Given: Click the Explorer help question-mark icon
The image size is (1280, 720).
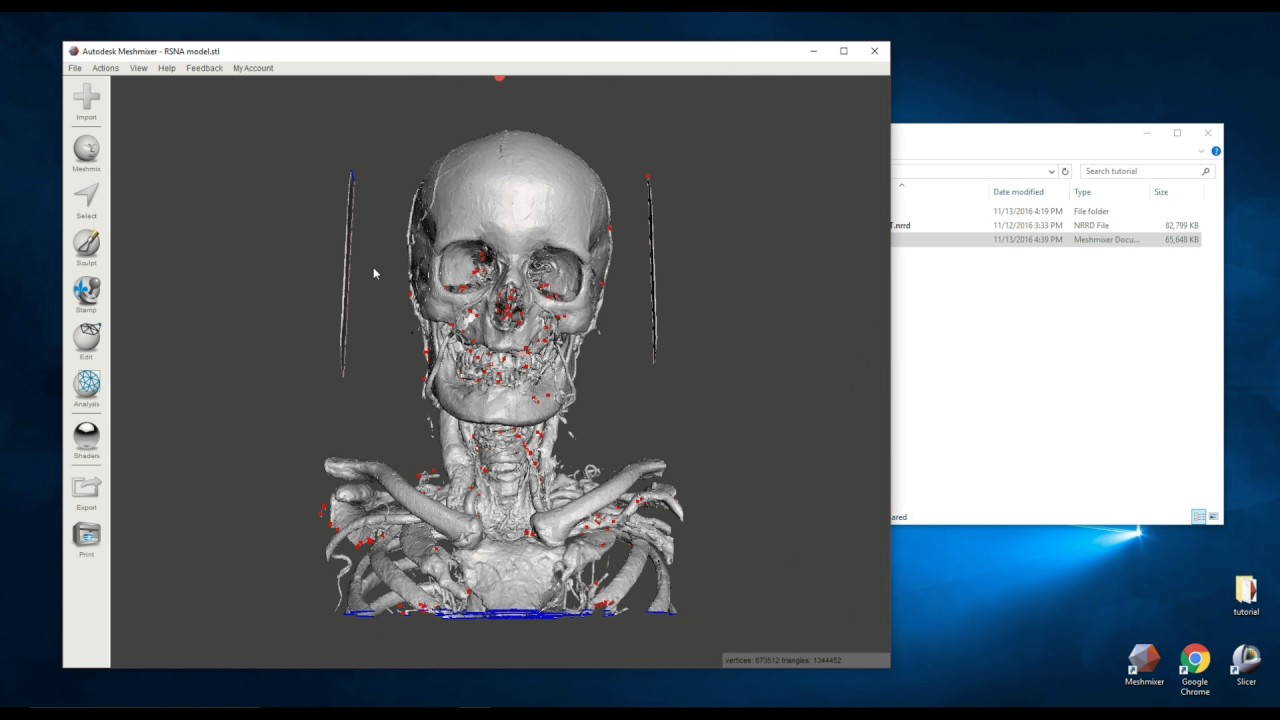Looking at the screenshot, I should 1216,151.
